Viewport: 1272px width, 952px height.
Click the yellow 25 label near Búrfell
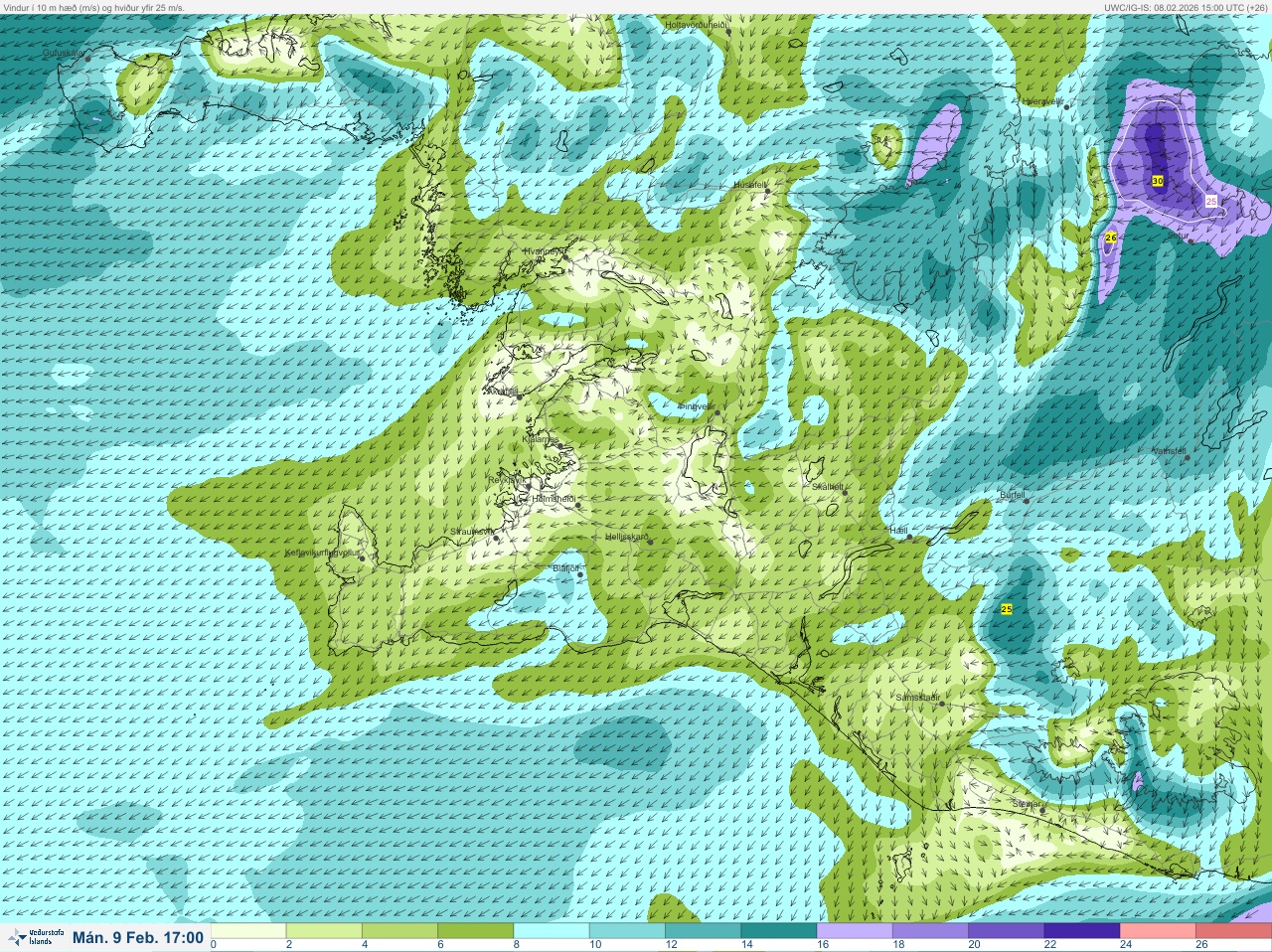1006,609
